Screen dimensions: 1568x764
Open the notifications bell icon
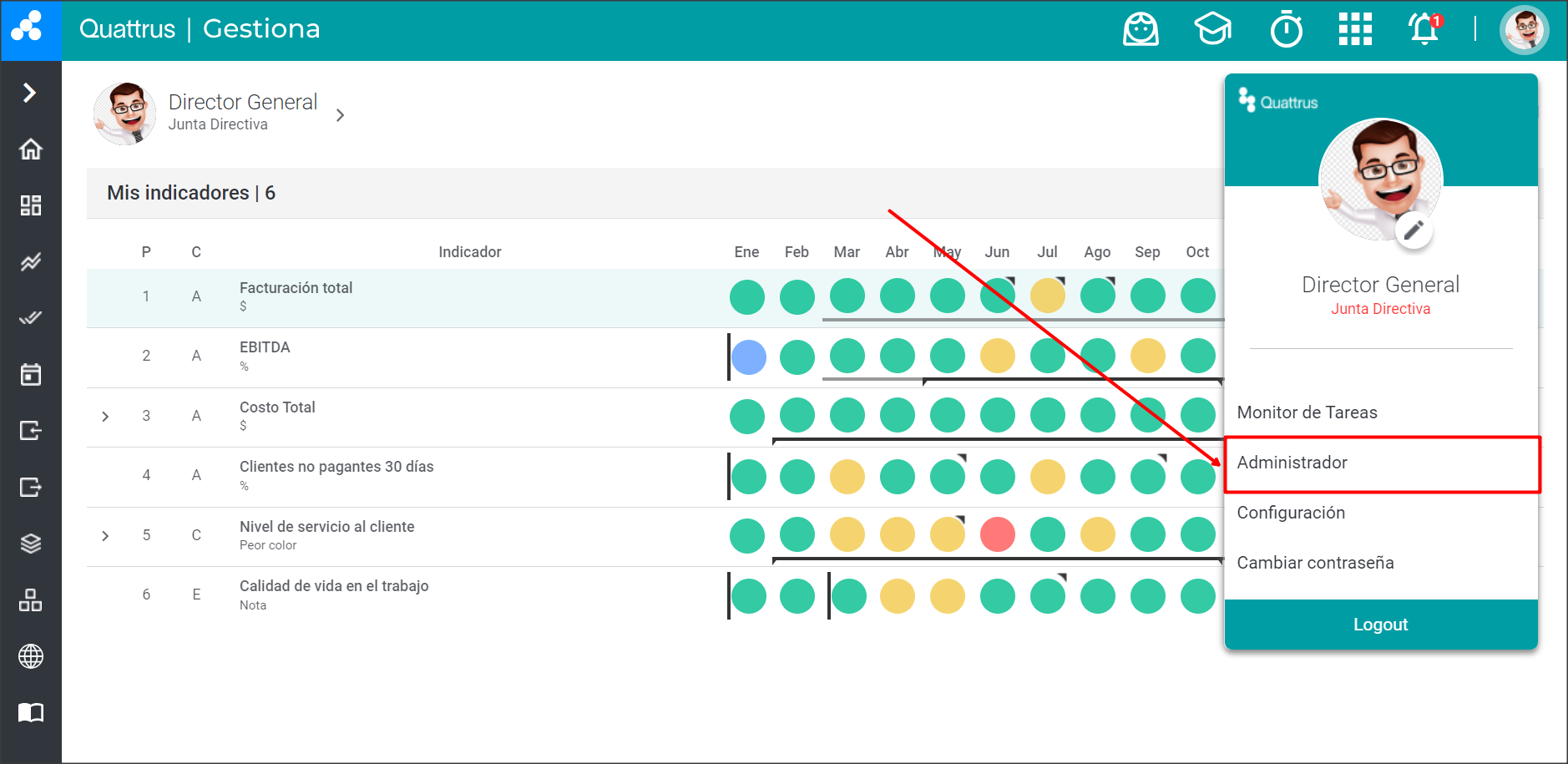[1424, 30]
